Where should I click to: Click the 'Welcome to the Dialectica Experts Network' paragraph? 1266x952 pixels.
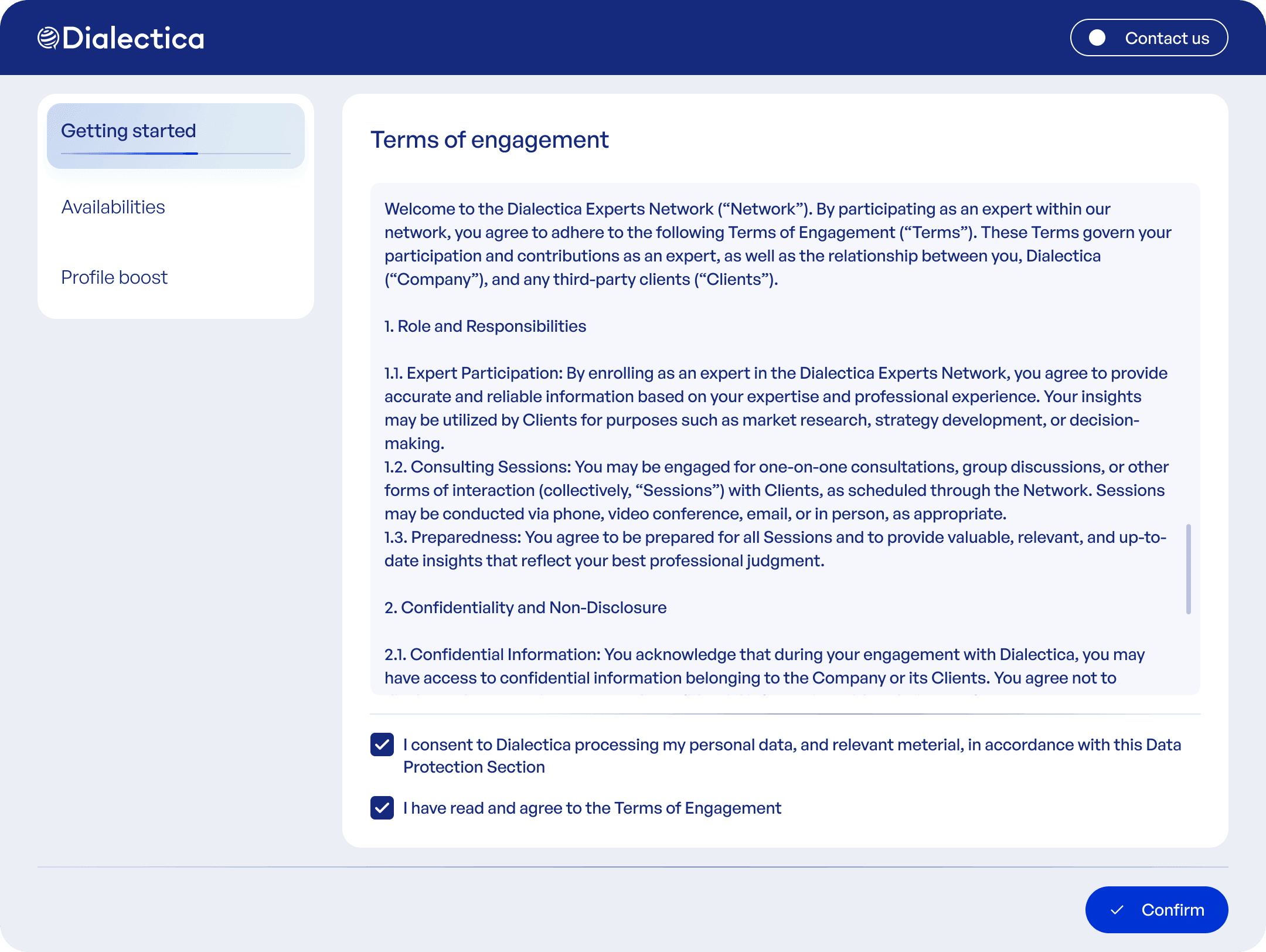[778, 244]
